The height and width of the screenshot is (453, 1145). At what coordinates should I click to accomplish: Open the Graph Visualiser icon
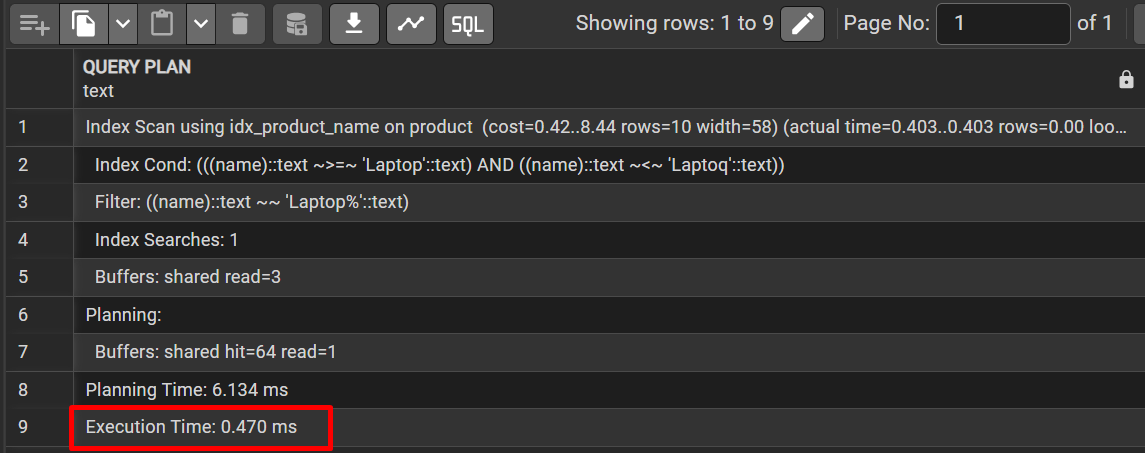point(410,23)
